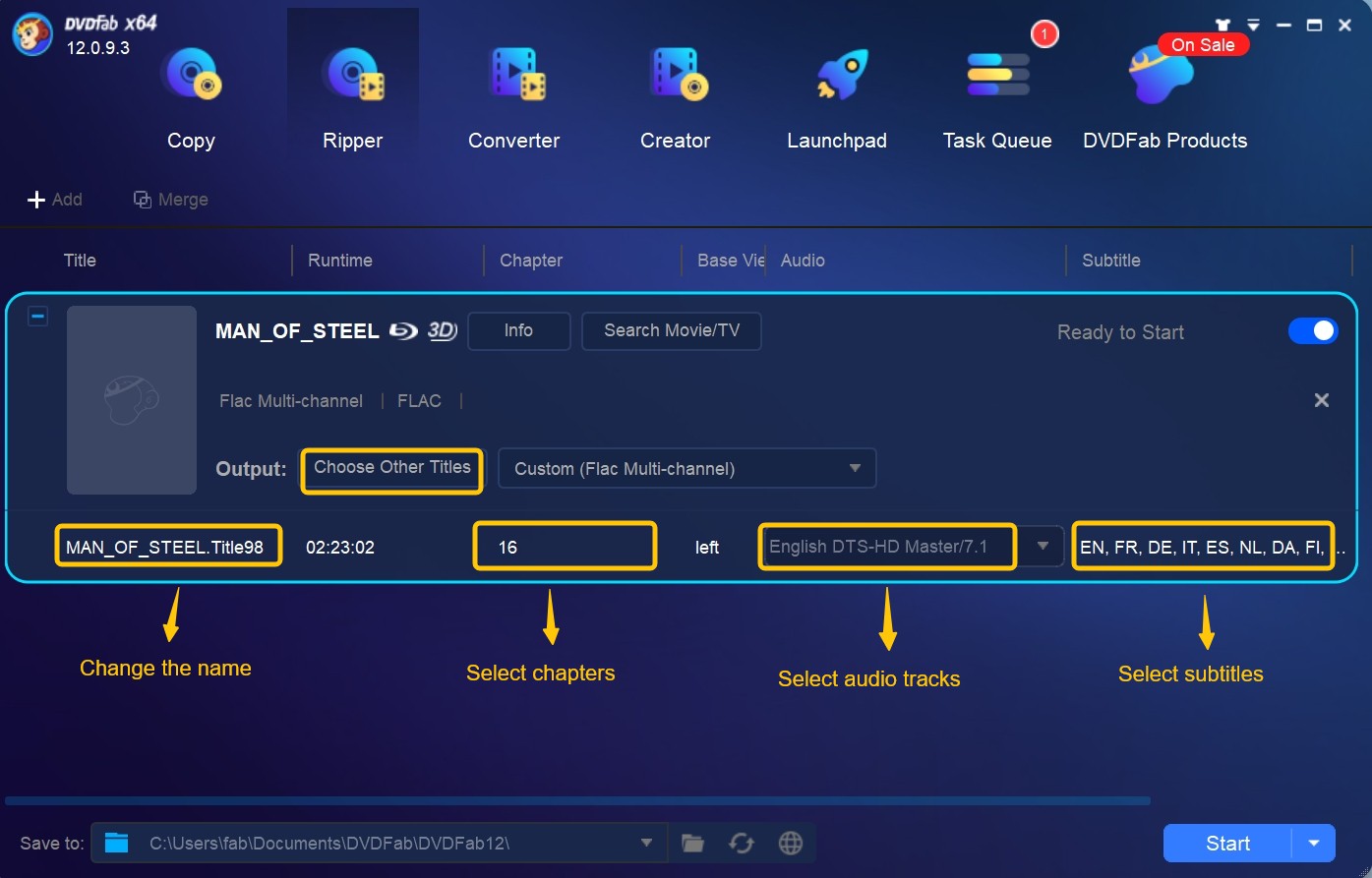Open the Task Queue tab
This screenshot has height=878, width=1372.
[997, 98]
